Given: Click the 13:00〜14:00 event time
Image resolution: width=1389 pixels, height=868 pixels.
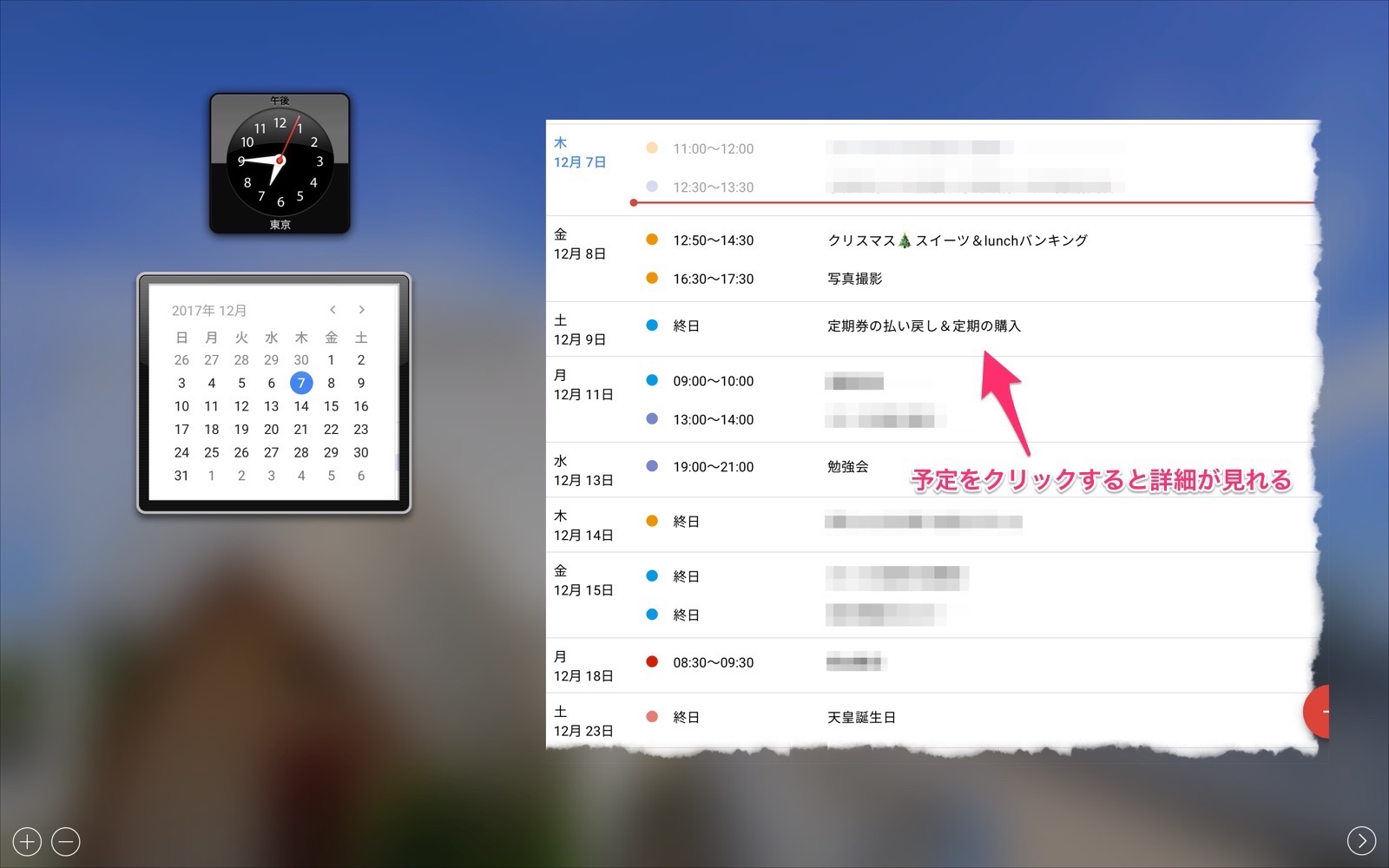Looking at the screenshot, I should coord(714,419).
